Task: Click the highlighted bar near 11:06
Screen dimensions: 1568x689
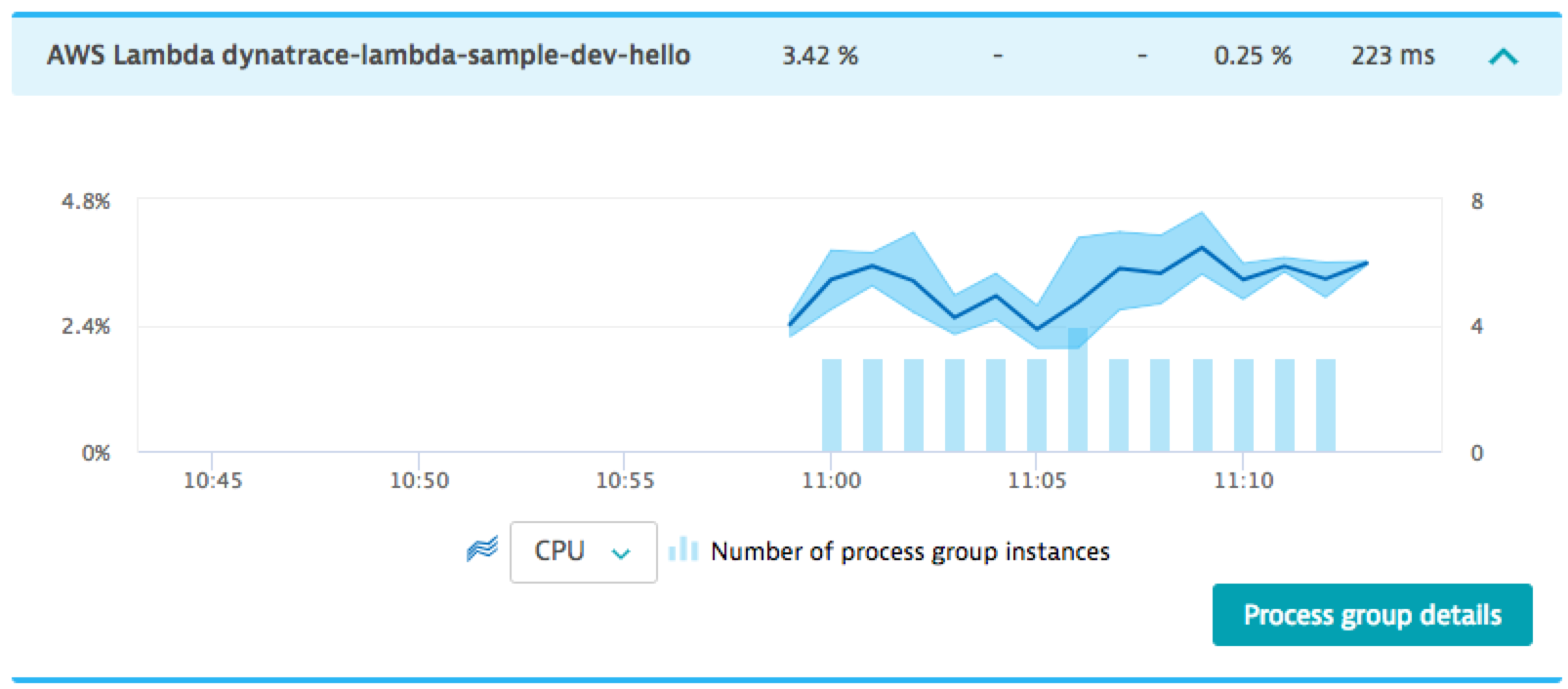Action: point(1078,389)
